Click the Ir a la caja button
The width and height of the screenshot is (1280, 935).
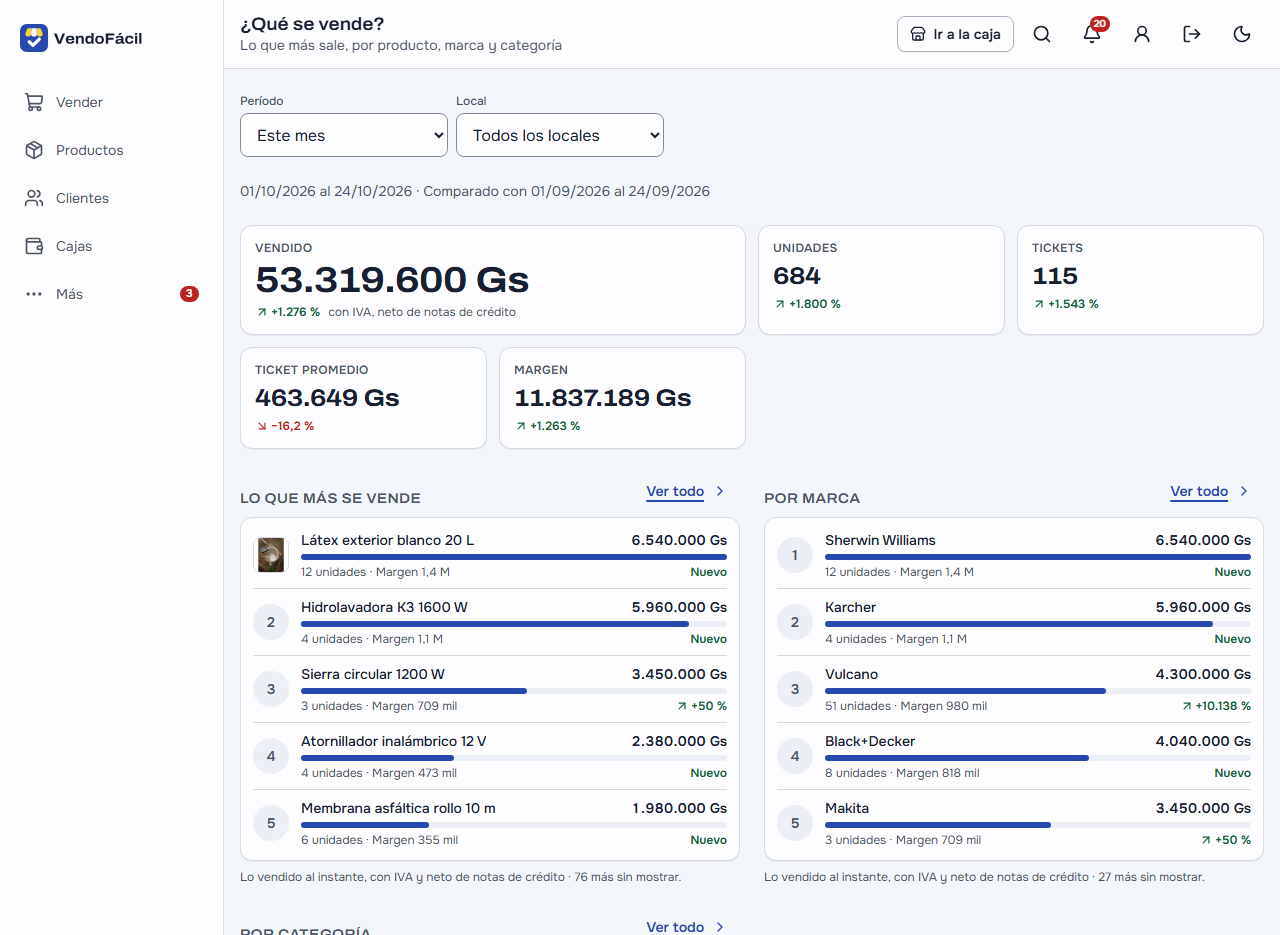click(x=955, y=34)
